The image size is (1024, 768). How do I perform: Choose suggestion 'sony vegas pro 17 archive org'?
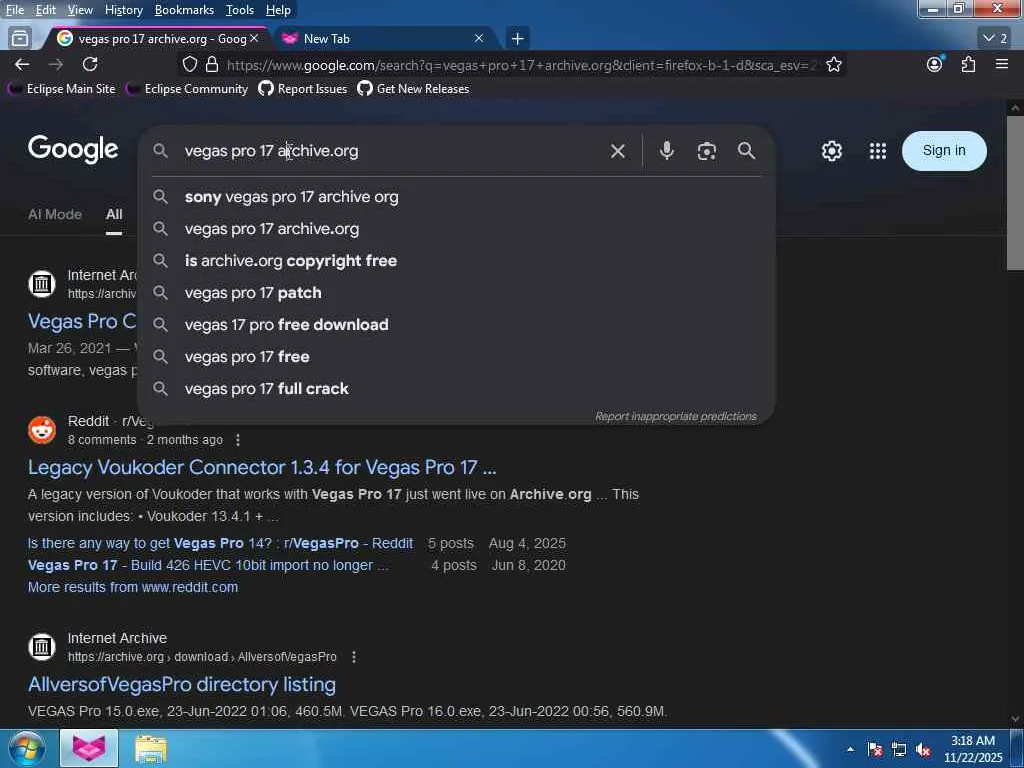click(457, 197)
